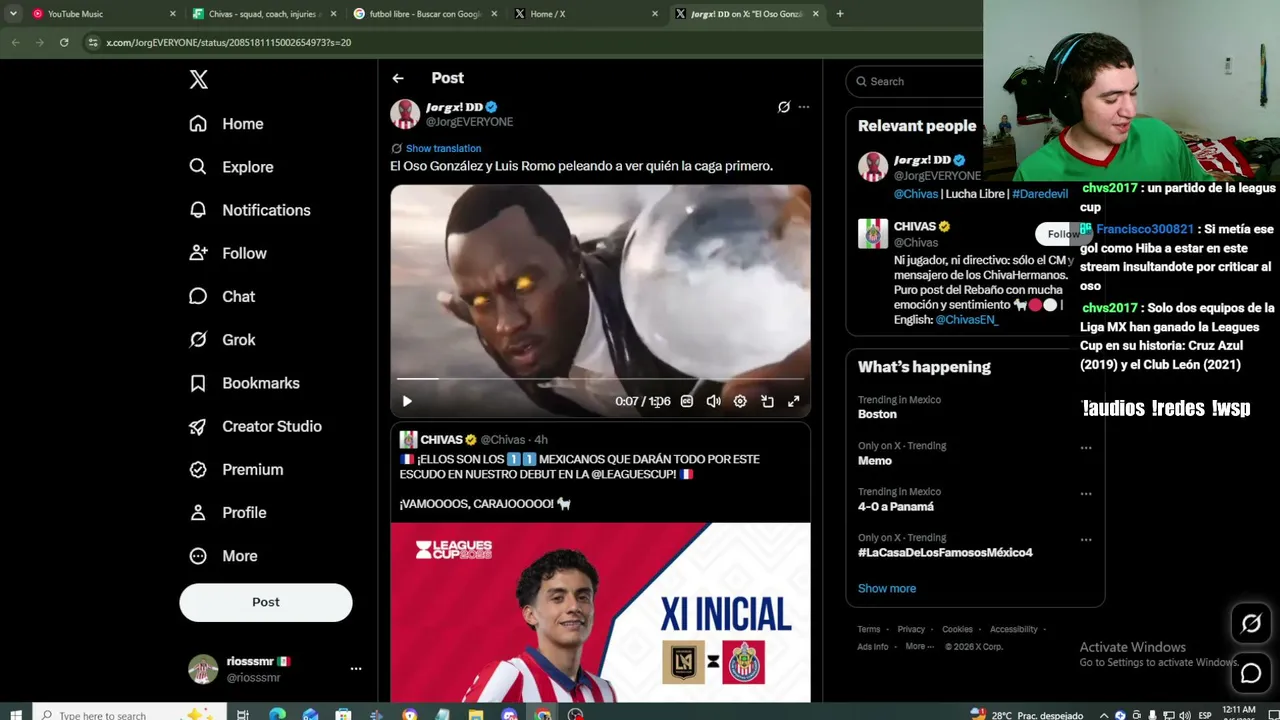Viewport: 1280px width, 720px height.
Task: Open the Boston trending topic
Action: click(877, 414)
